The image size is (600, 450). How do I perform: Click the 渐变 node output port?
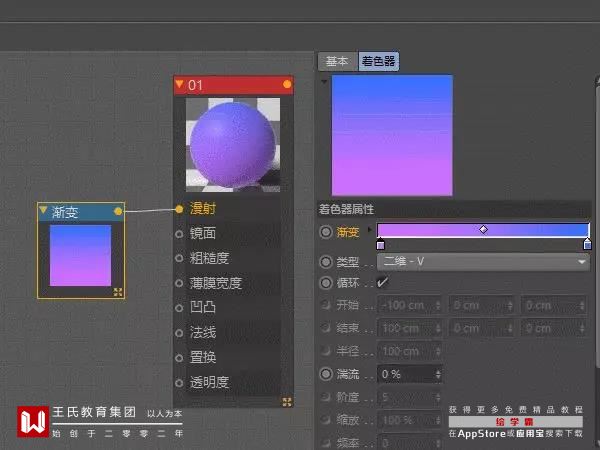click(x=118, y=211)
